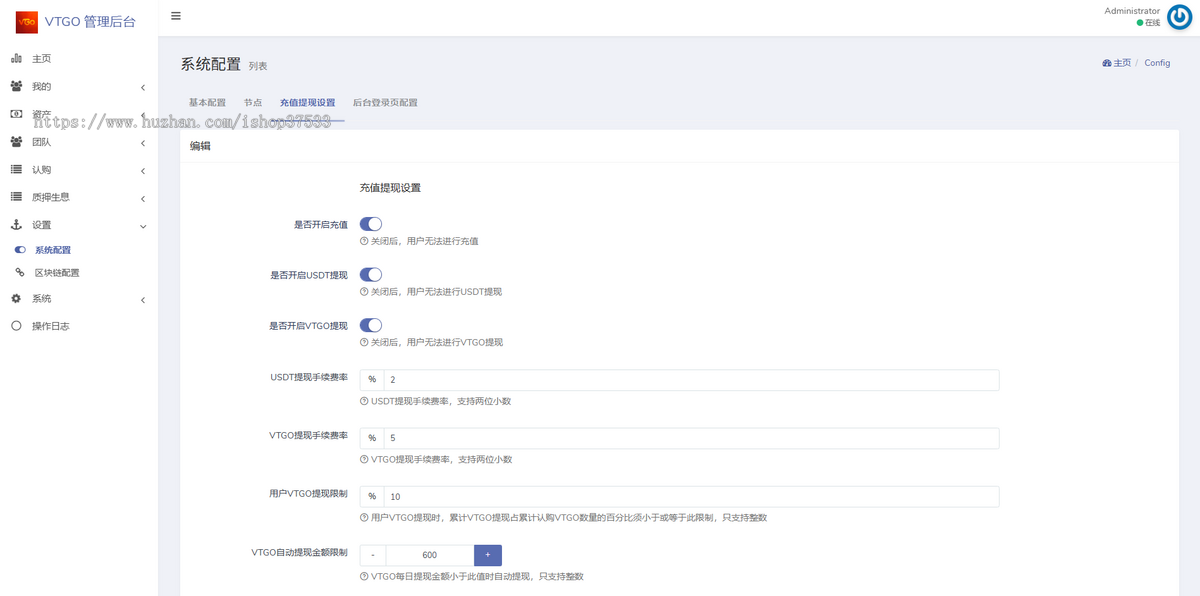Viewport: 1200px width, 596px height.
Task: Select the 设置 anchor icon in sidebar
Action: tap(16, 226)
